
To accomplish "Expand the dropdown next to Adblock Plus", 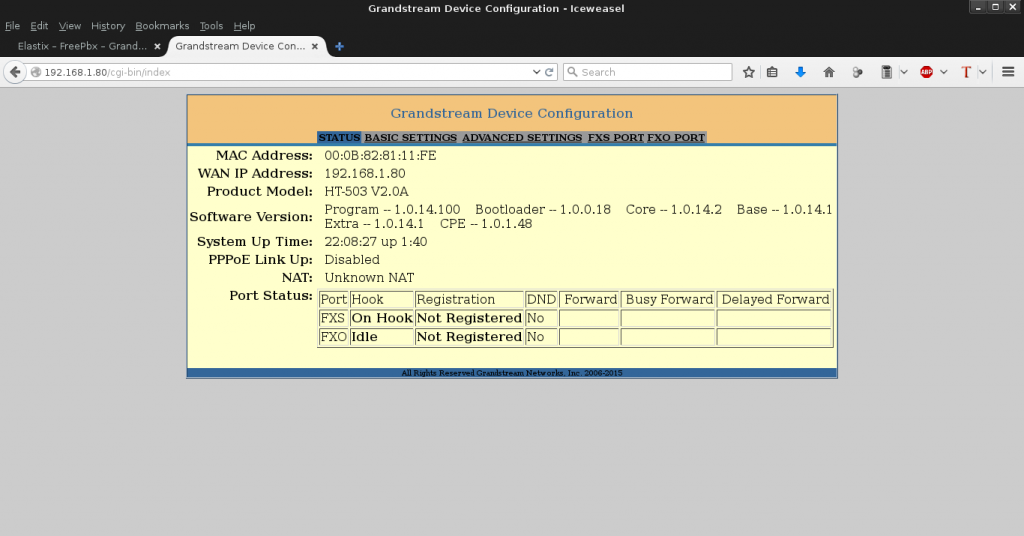I will [942, 72].
